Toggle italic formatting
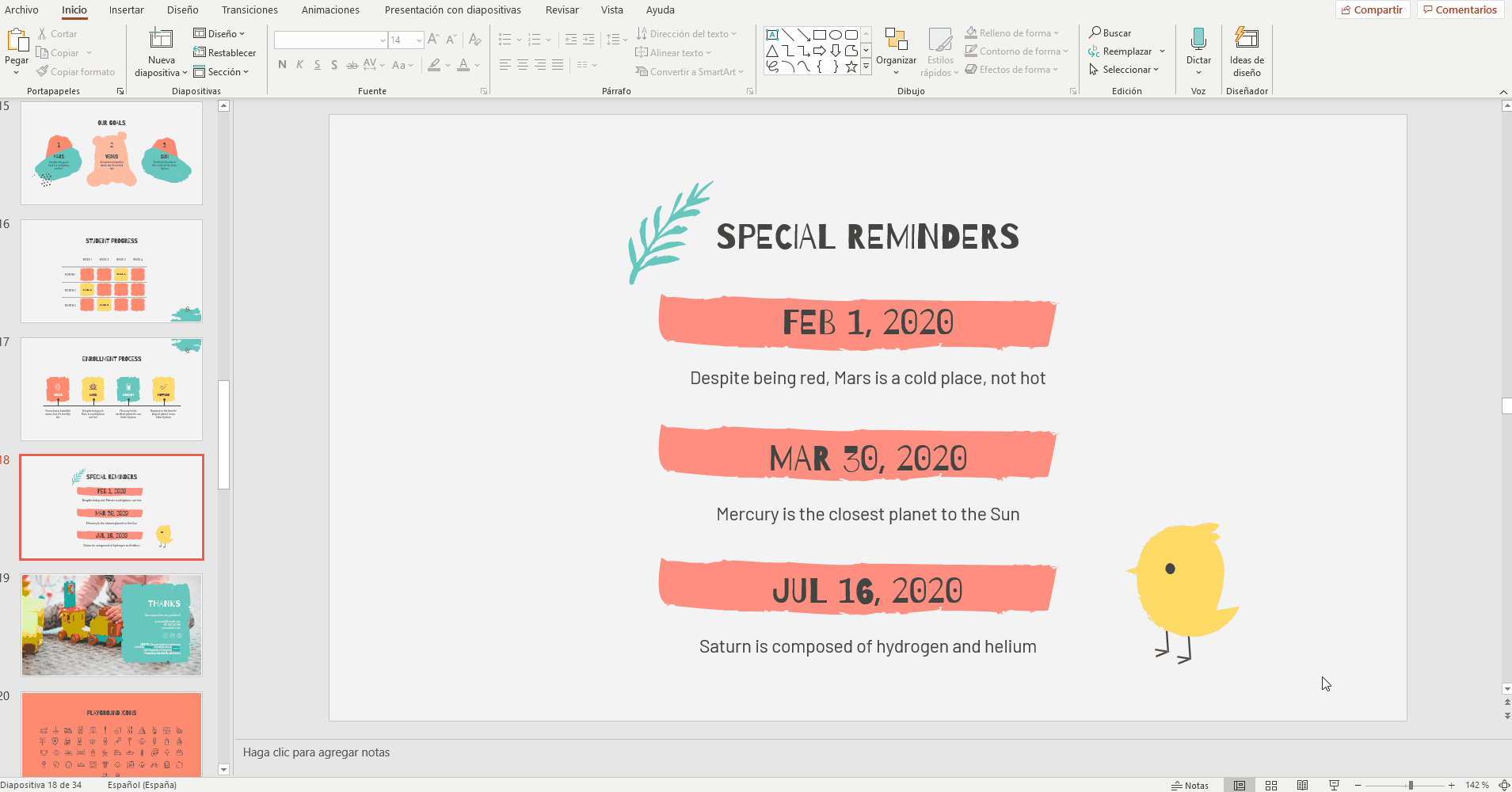The image size is (1512, 792). coord(299,65)
